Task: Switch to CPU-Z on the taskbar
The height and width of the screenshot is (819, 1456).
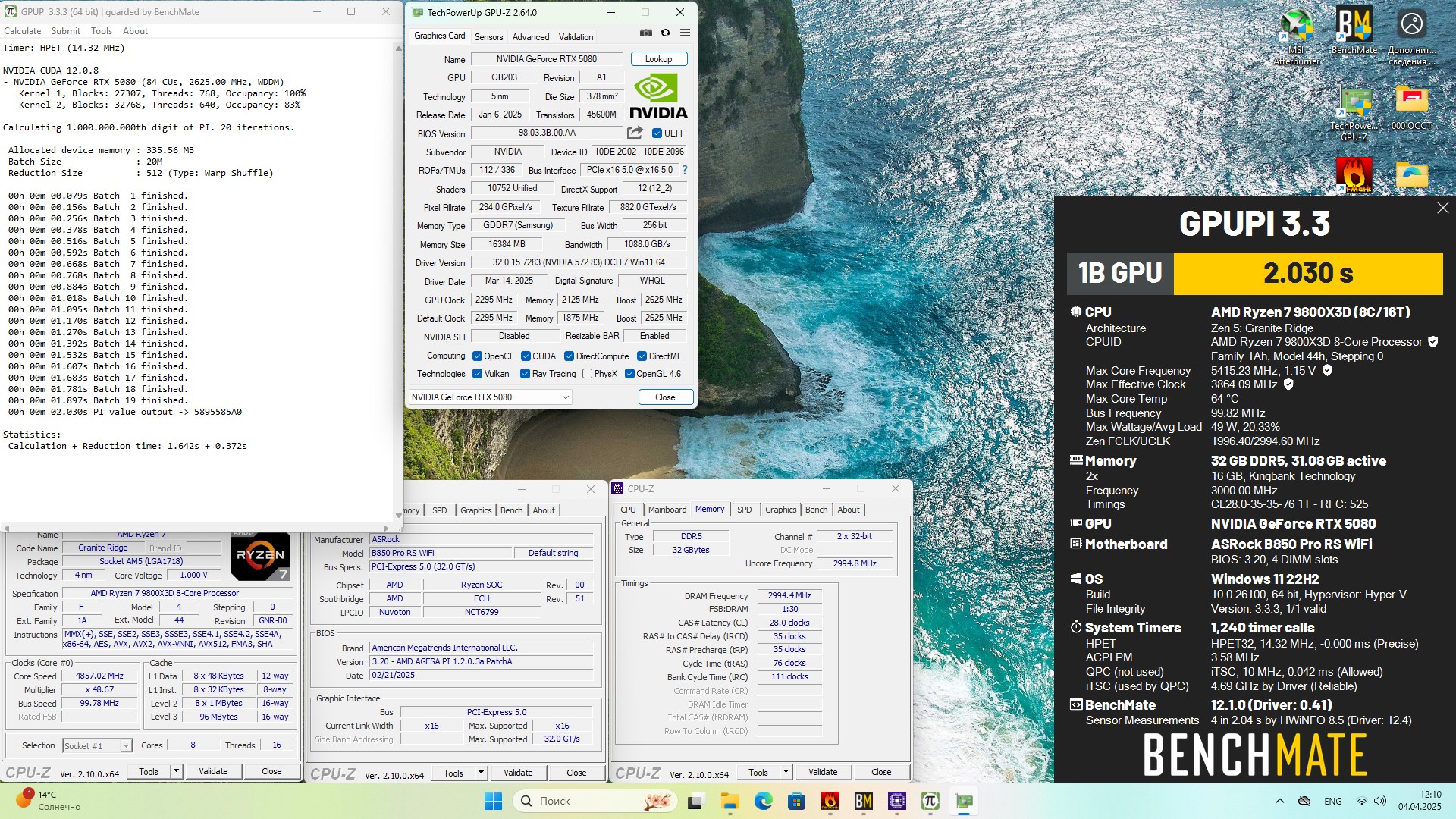Action: (897, 801)
